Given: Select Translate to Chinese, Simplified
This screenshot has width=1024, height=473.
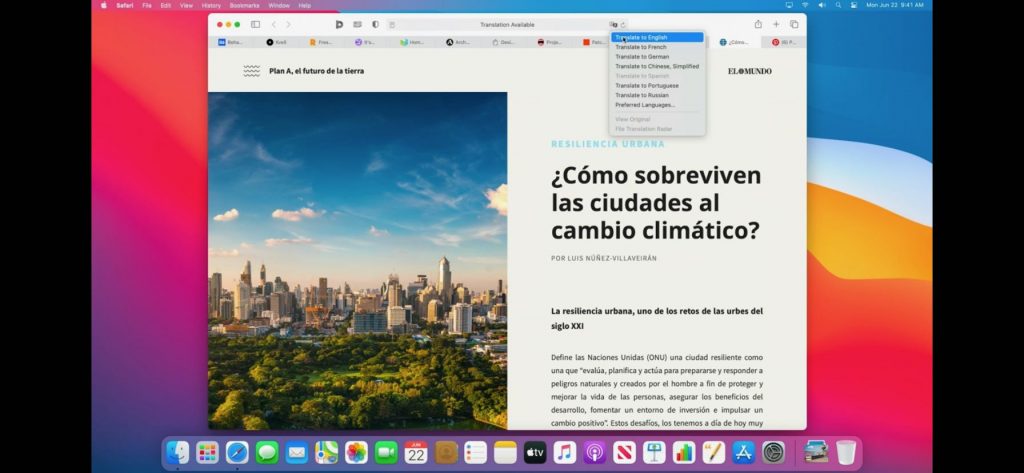Looking at the screenshot, I should (x=657, y=66).
